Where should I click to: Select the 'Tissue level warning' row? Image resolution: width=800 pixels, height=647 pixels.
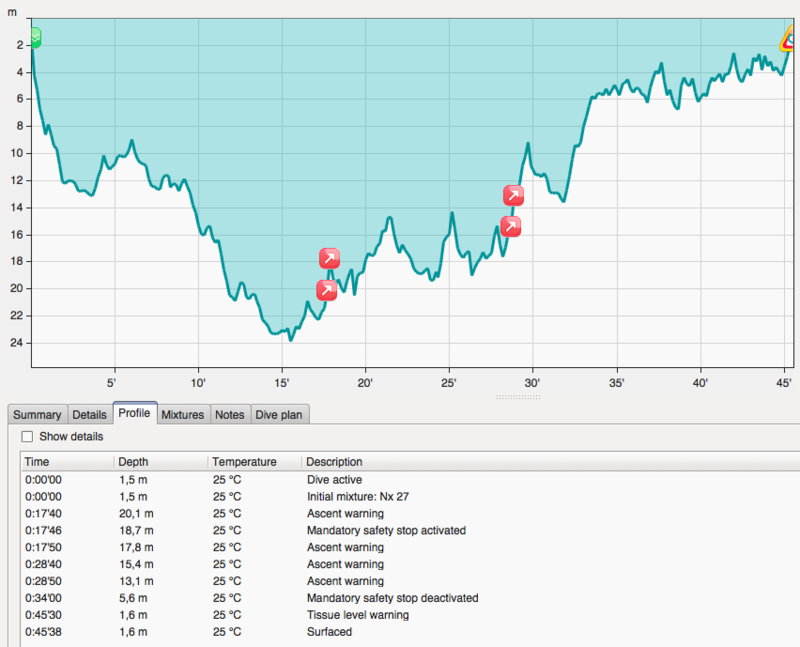coord(410,614)
